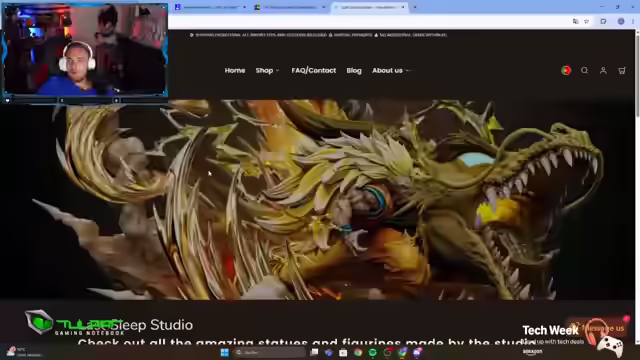The height and width of the screenshot is (360, 640).
Task: Open the FAQ/Contact page
Action: (x=313, y=71)
